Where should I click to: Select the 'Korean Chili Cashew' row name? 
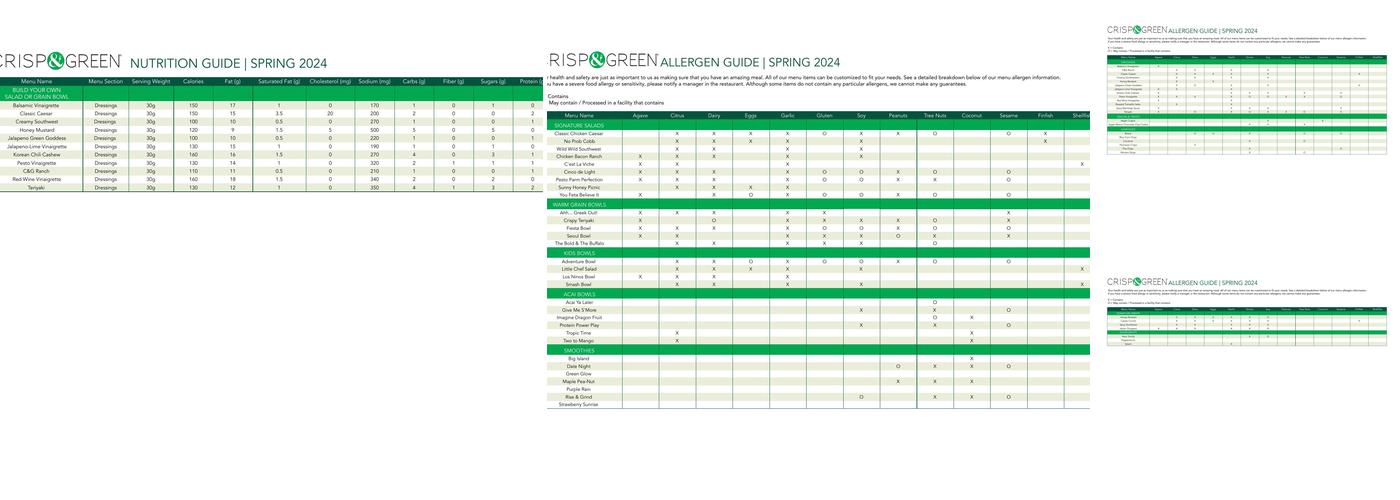click(x=36, y=155)
